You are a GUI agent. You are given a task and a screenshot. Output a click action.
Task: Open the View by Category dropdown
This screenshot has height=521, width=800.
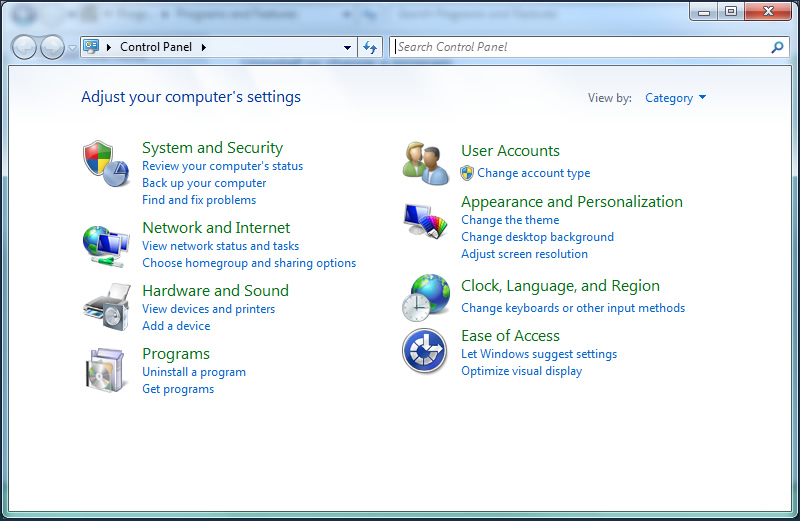[x=676, y=98]
